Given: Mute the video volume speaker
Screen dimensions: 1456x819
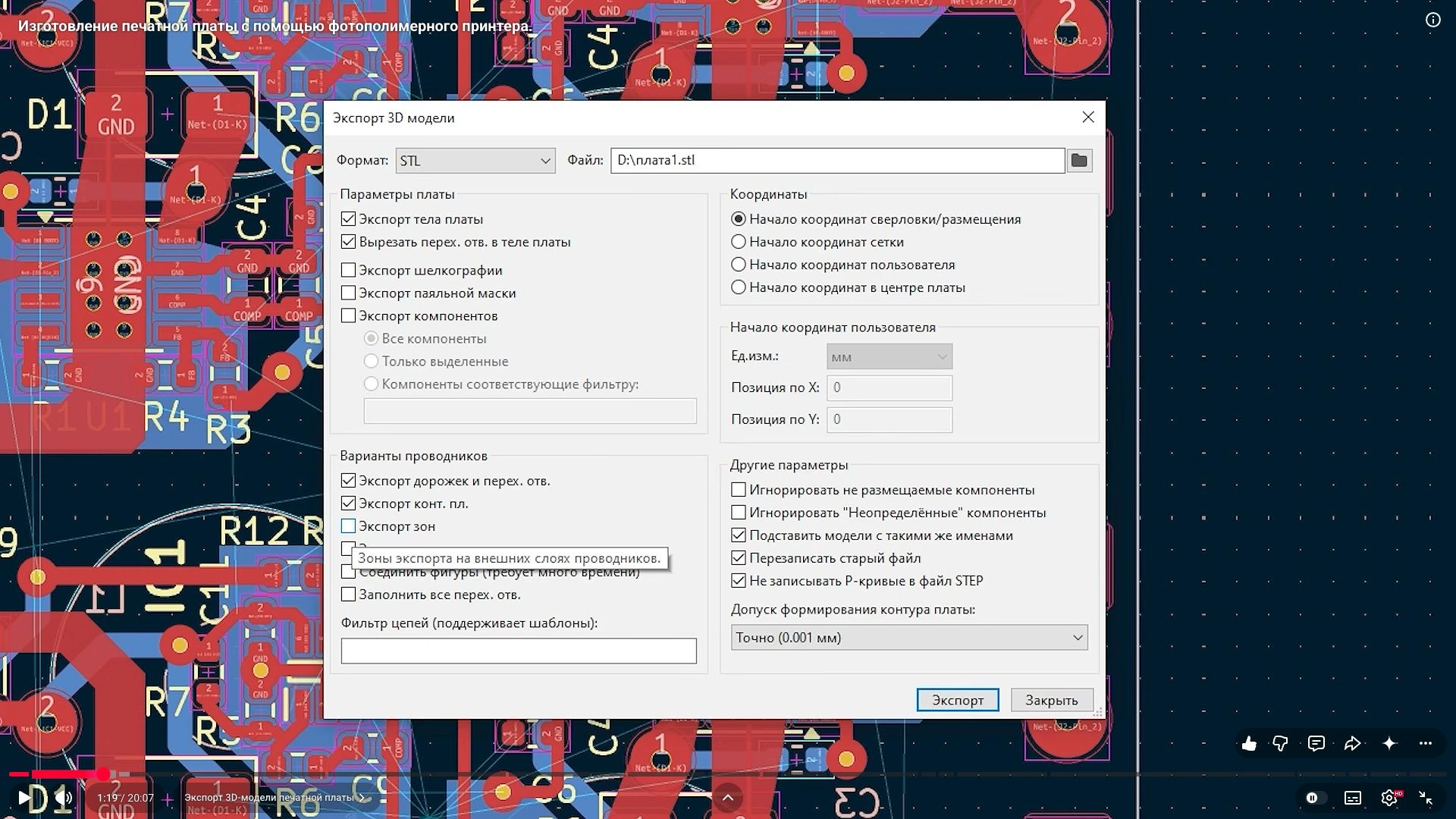Looking at the screenshot, I should click(64, 798).
